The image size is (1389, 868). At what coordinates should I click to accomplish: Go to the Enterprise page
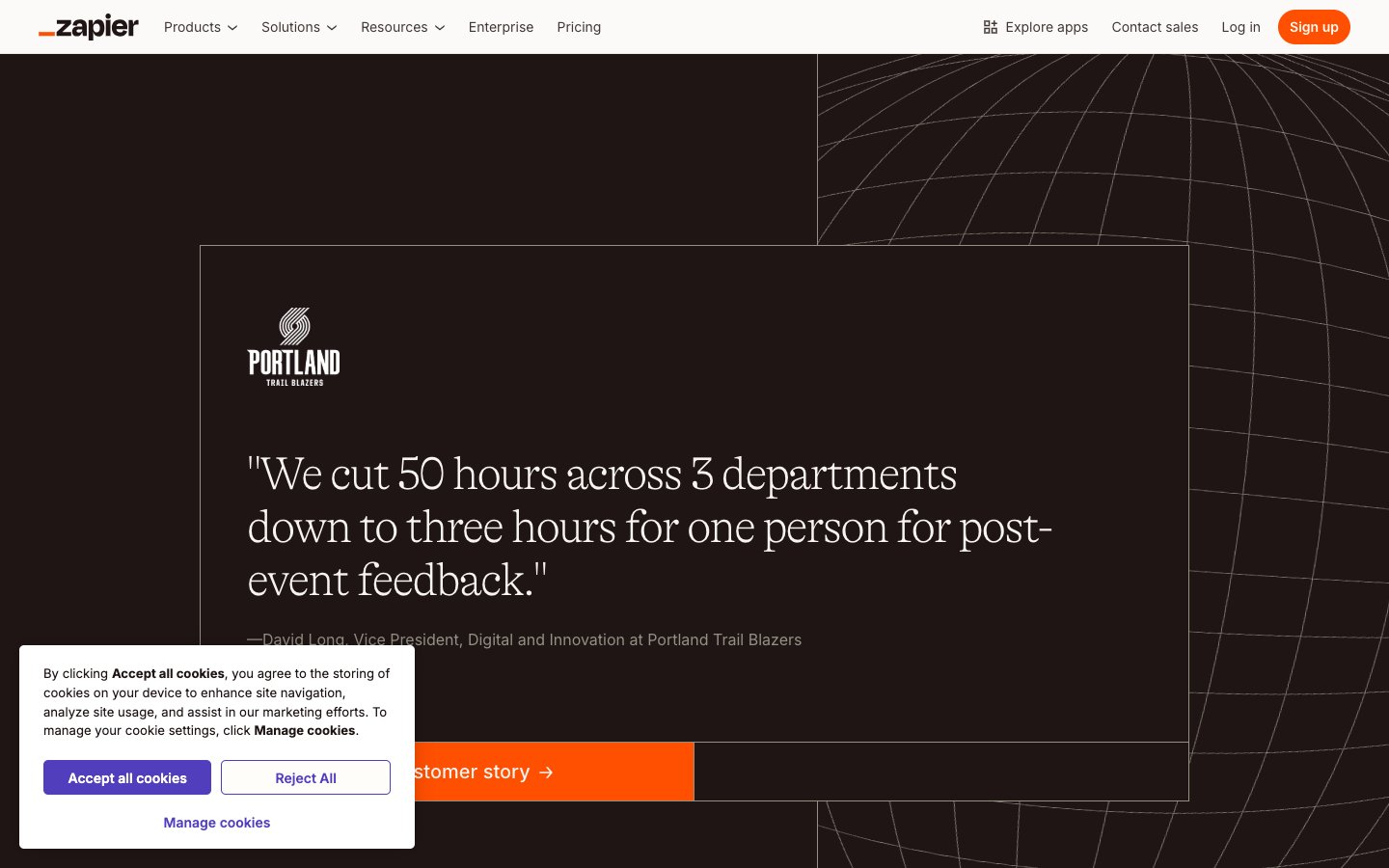tap(501, 27)
